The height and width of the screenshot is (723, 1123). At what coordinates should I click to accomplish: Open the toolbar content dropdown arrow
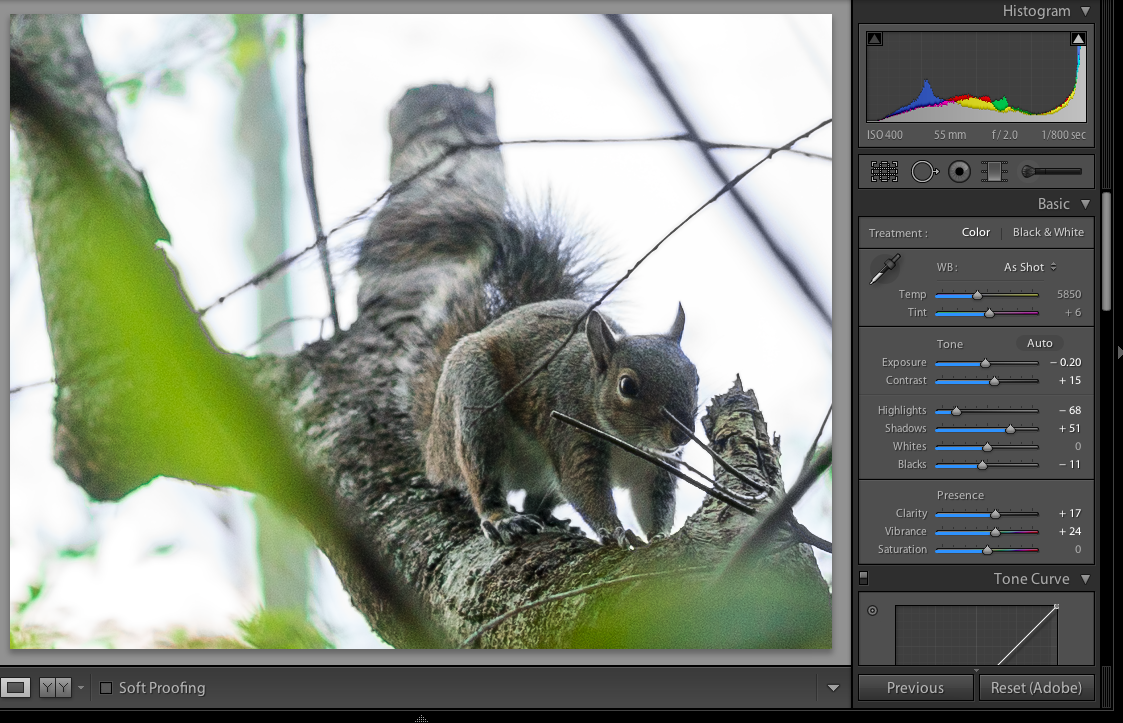pyautogui.click(x=833, y=688)
